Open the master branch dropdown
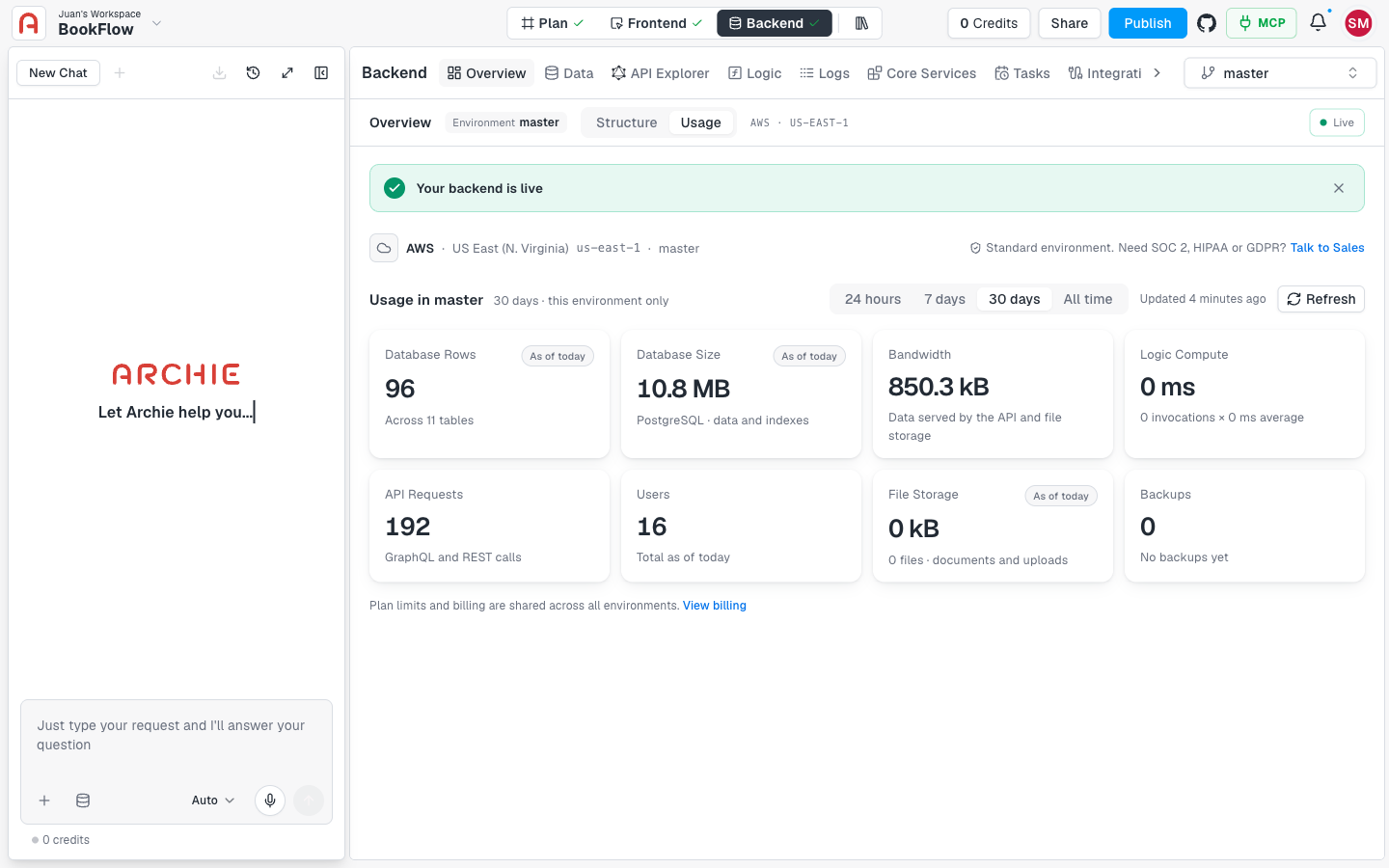The height and width of the screenshot is (868, 1389). [x=1280, y=73]
